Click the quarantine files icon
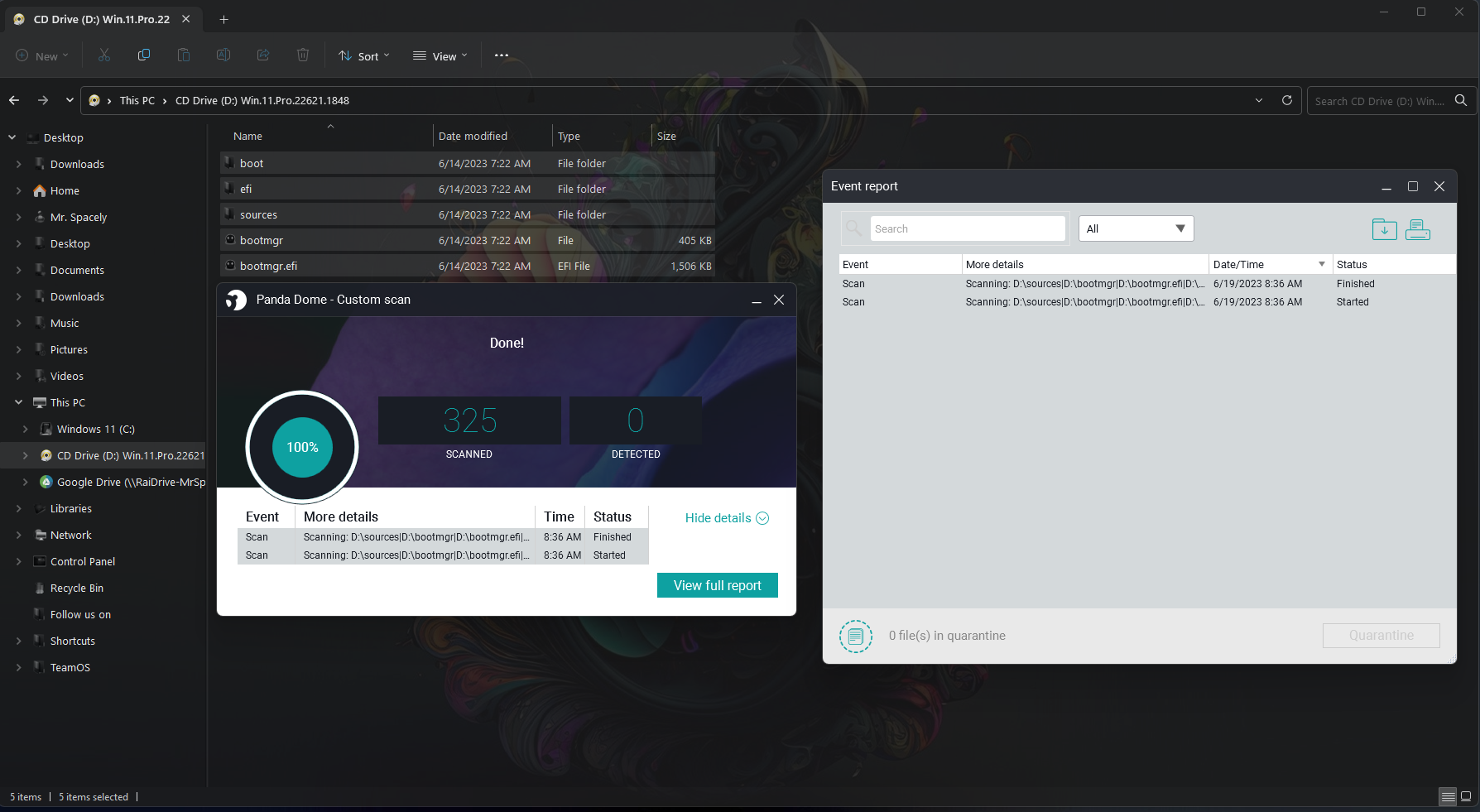 click(x=856, y=636)
